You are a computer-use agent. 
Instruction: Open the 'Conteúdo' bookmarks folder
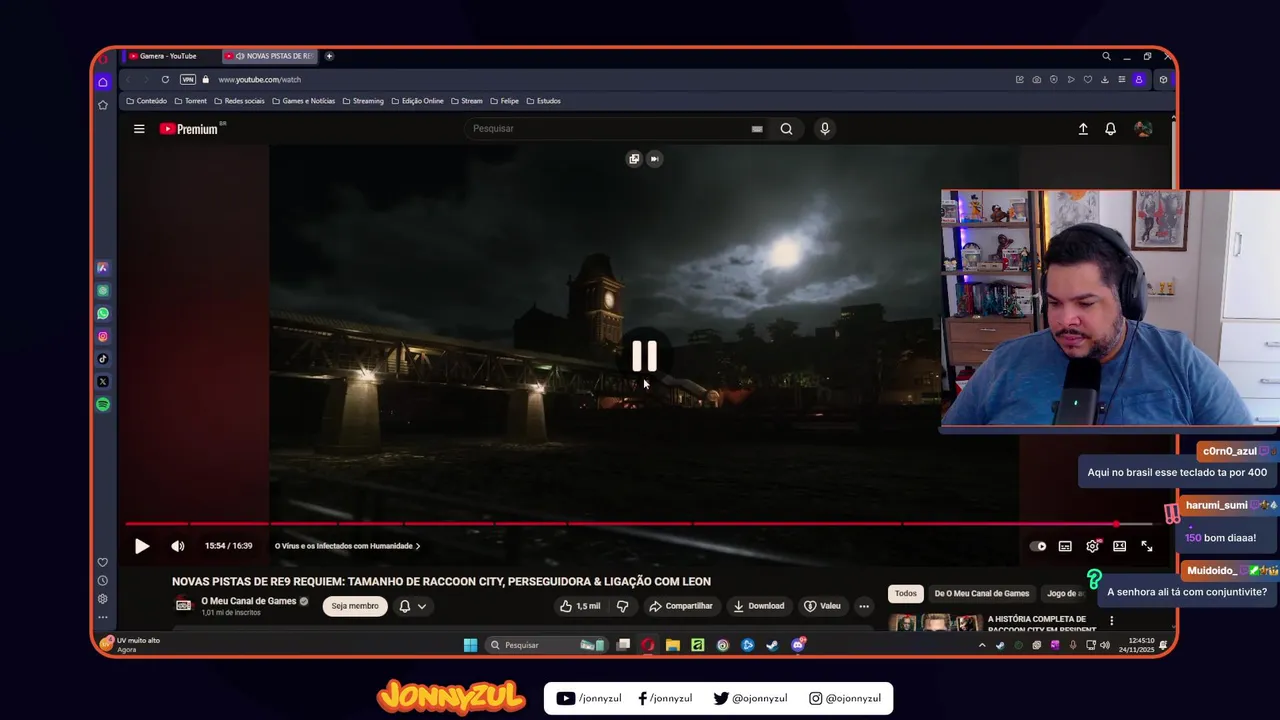tap(147, 101)
